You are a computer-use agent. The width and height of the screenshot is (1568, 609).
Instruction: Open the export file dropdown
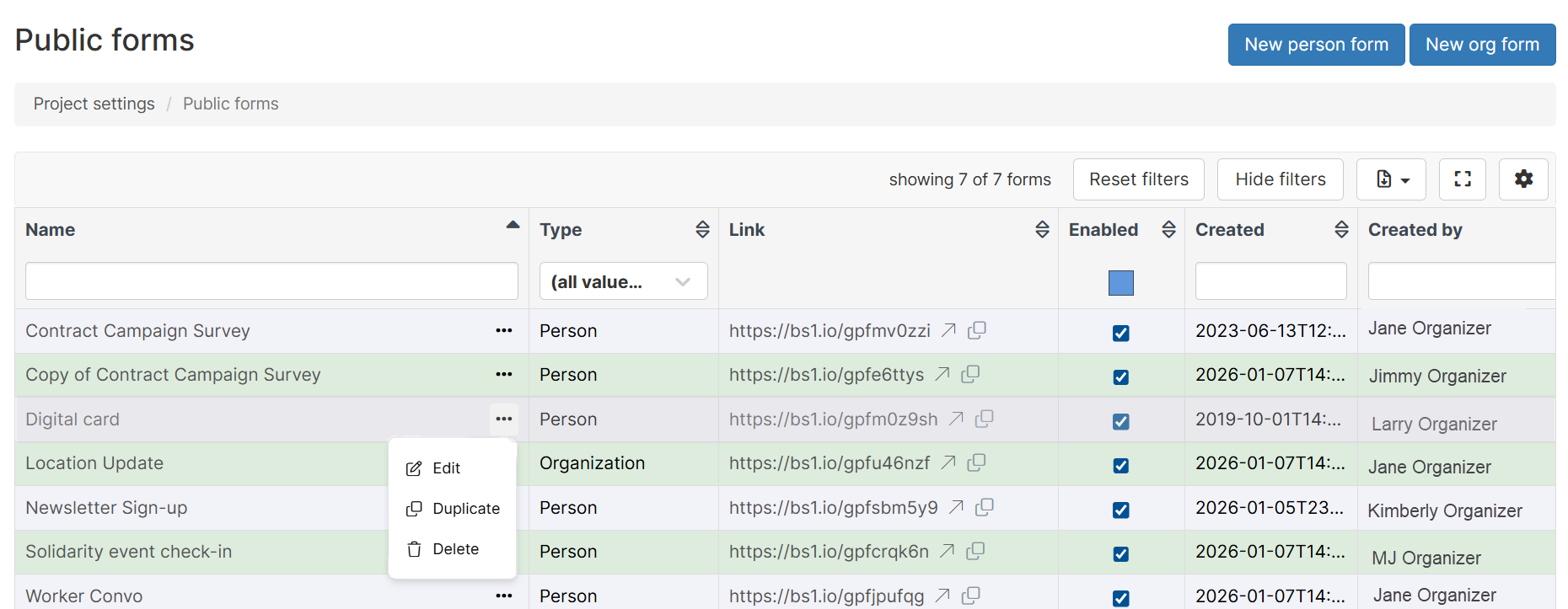1391,179
